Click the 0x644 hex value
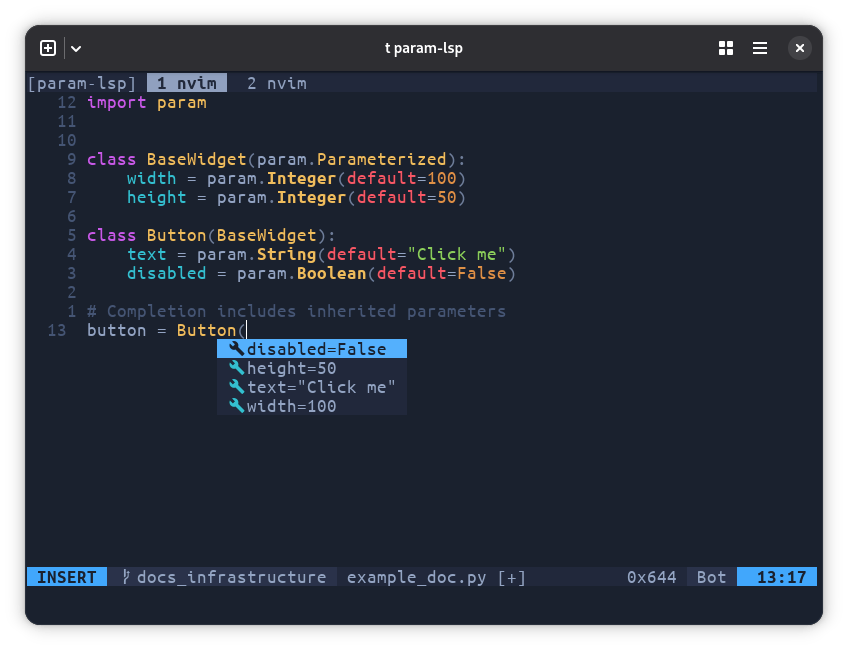848x650 pixels. pyautogui.click(x=651, y=577)
